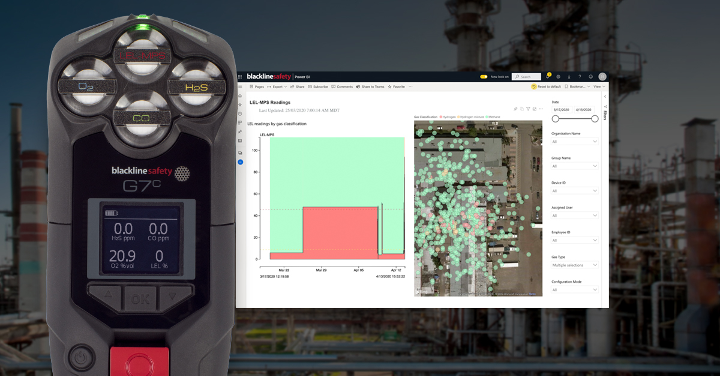720x376 pixels.
Task: Click the satellite map visual
Action: 478,208
